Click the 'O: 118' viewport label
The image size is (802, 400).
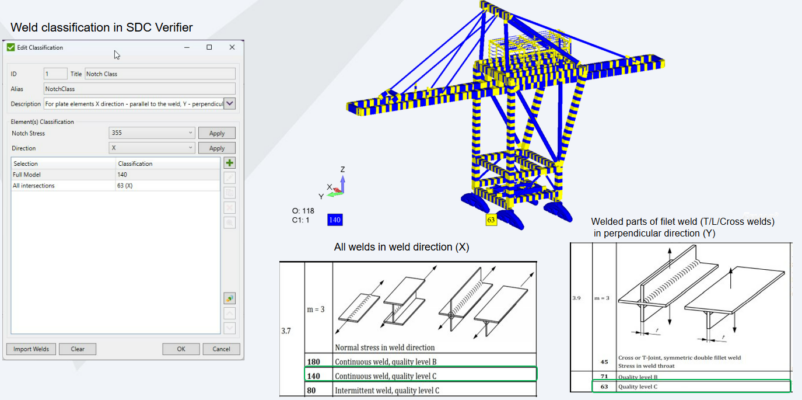(303, 211)
